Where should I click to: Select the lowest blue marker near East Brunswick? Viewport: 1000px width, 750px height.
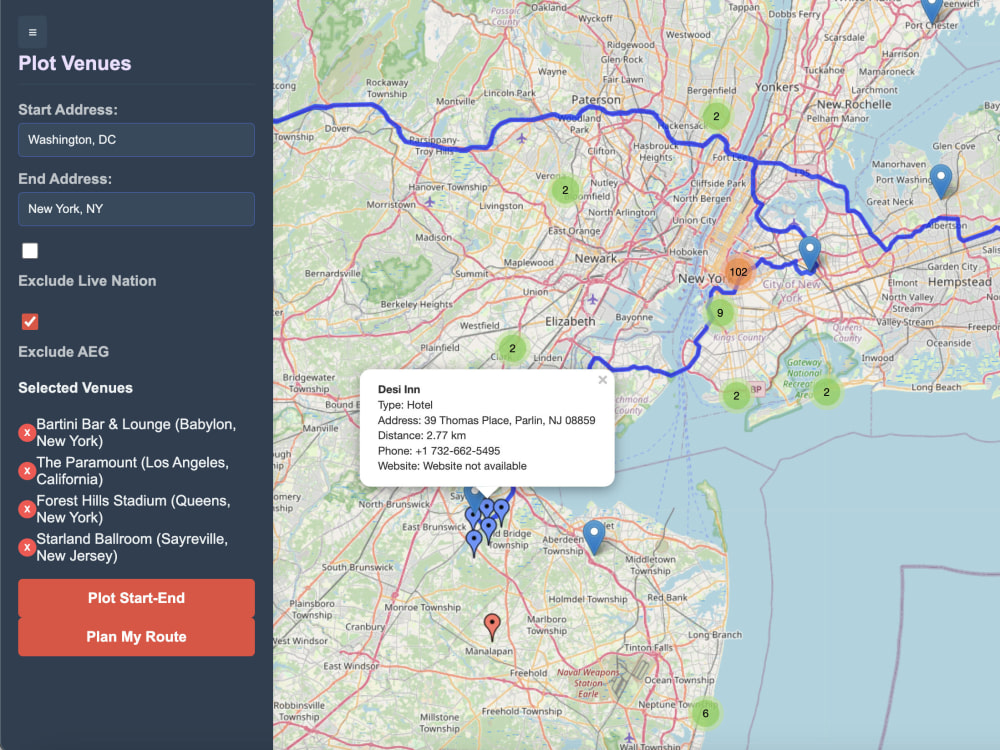pos(474,543)
